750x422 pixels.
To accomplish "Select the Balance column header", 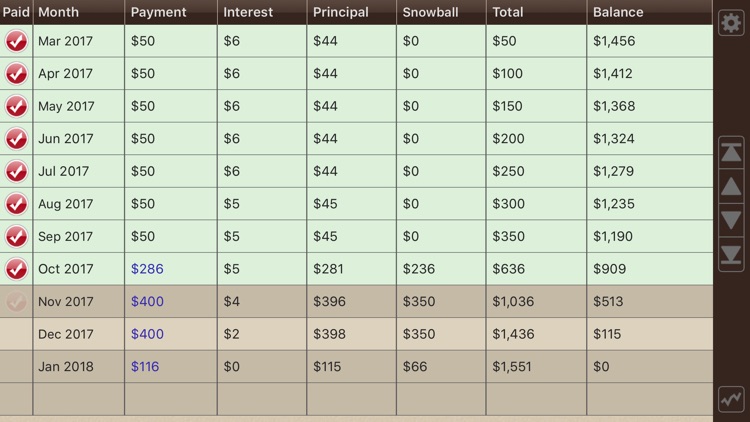I will click(x=618, y=12).
